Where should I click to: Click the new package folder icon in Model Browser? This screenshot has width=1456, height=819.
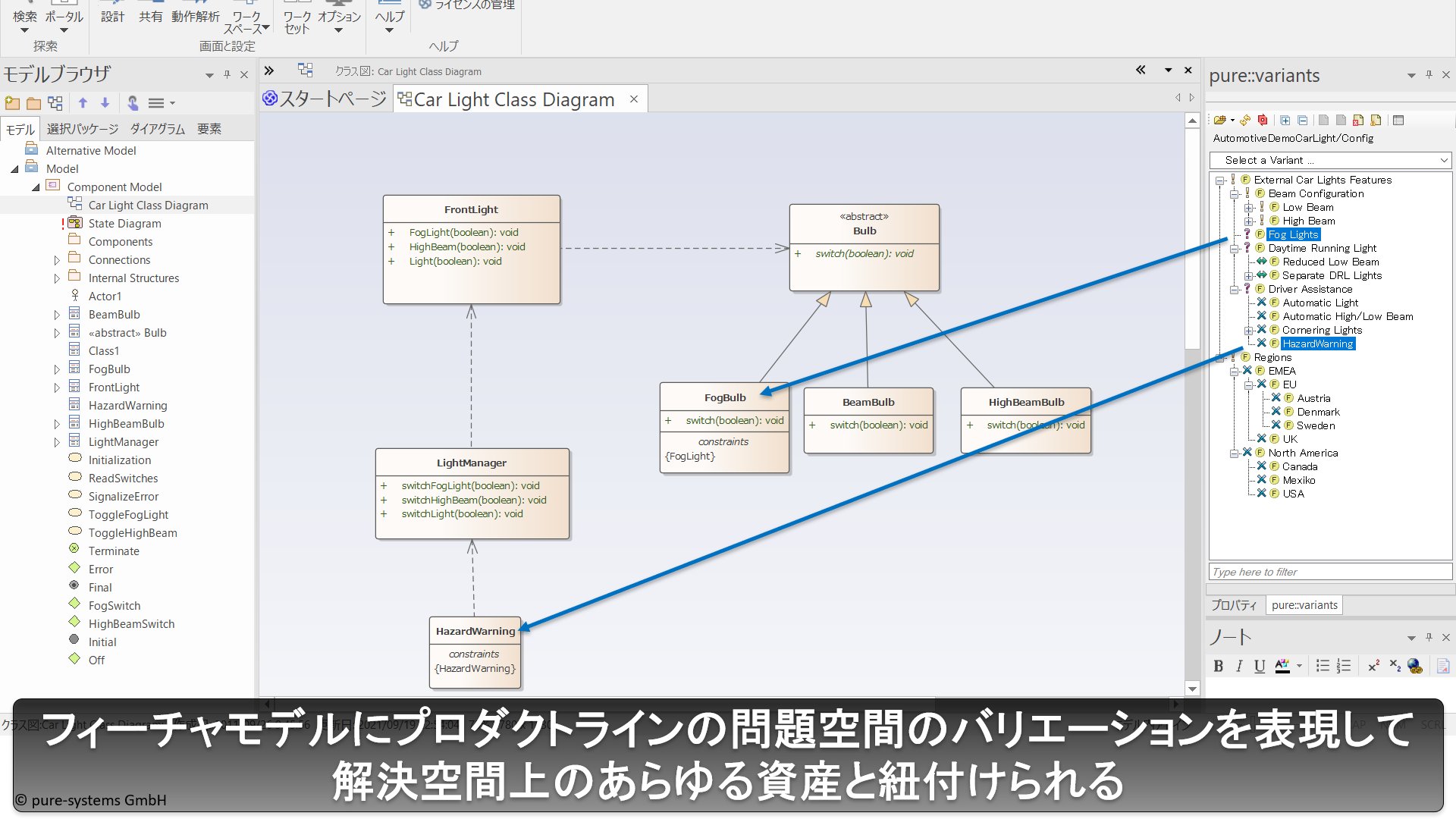click(12, 103)
